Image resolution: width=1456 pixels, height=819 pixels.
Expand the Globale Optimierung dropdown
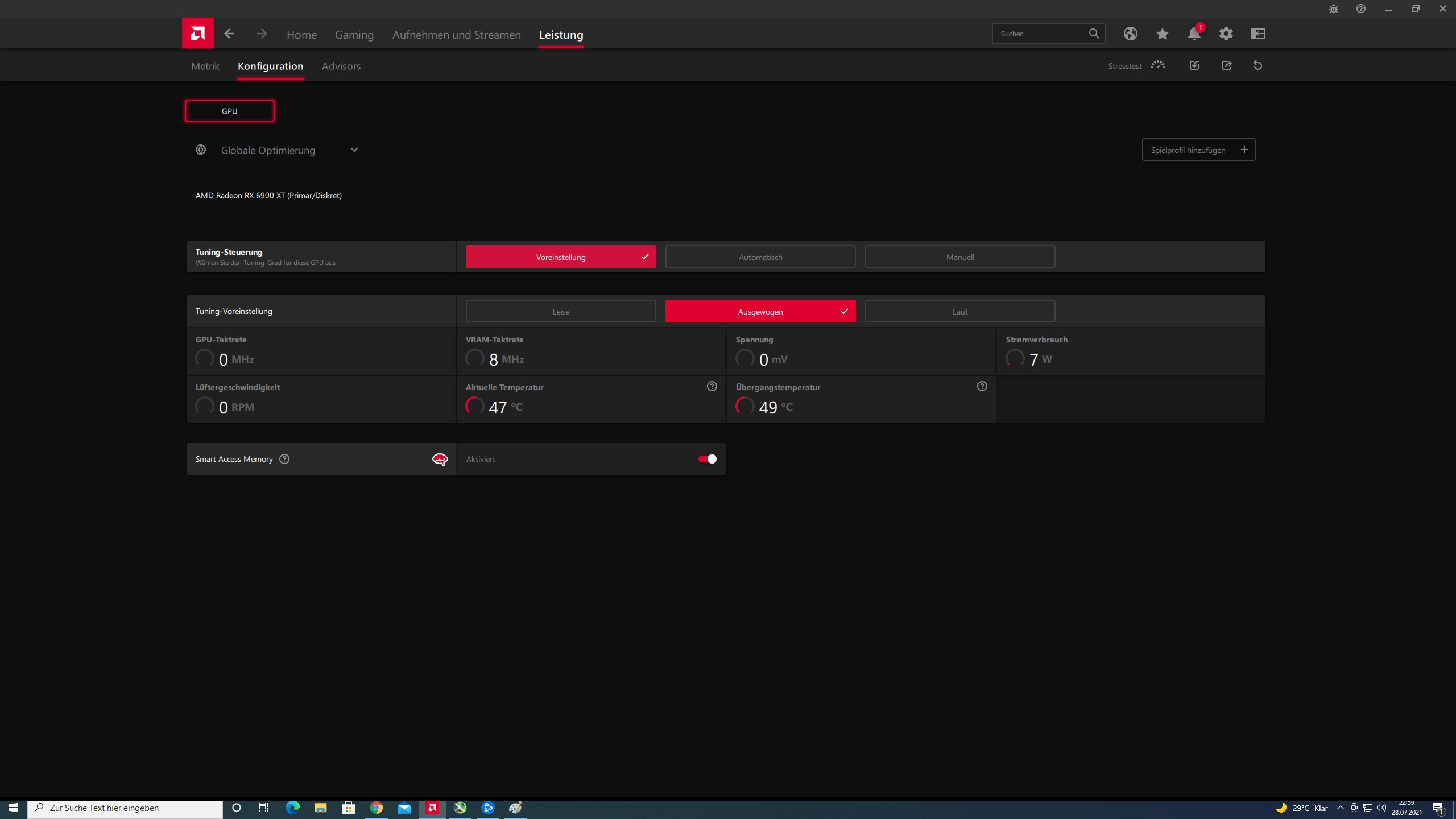click(354, 150)
